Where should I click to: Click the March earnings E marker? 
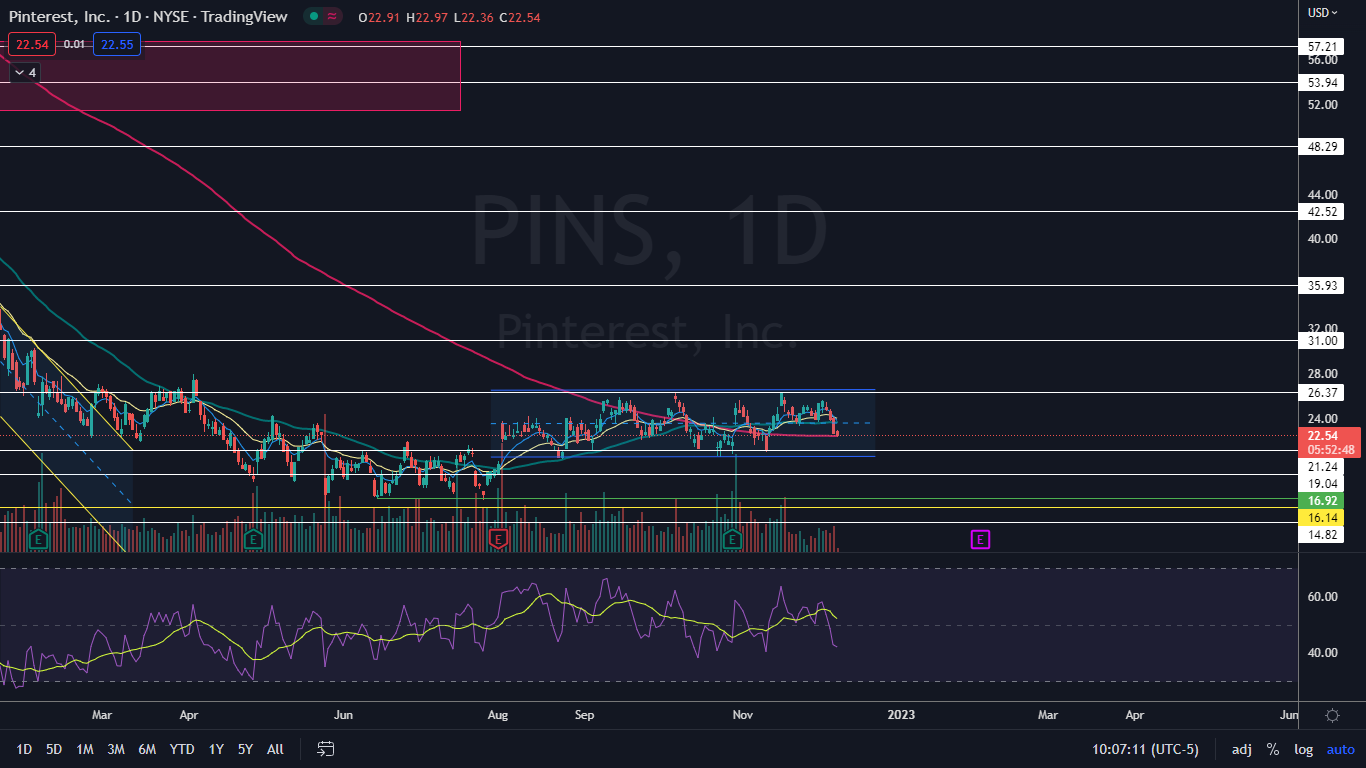click(39, 540)
